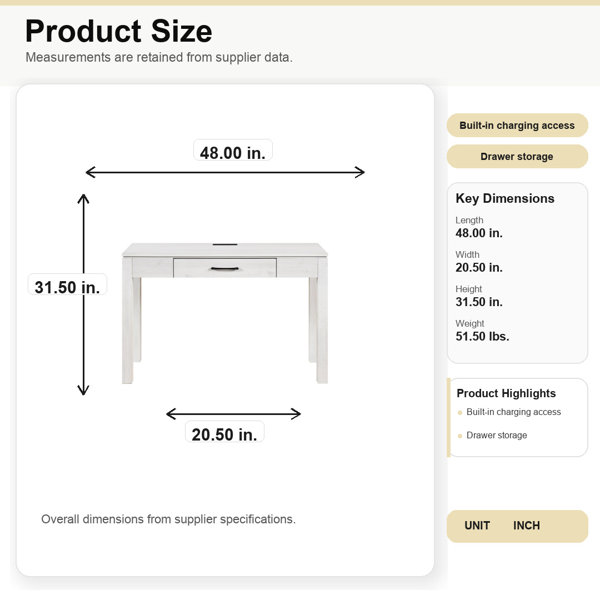Click the vertical height arrow beside desk

tap(83, 295)
